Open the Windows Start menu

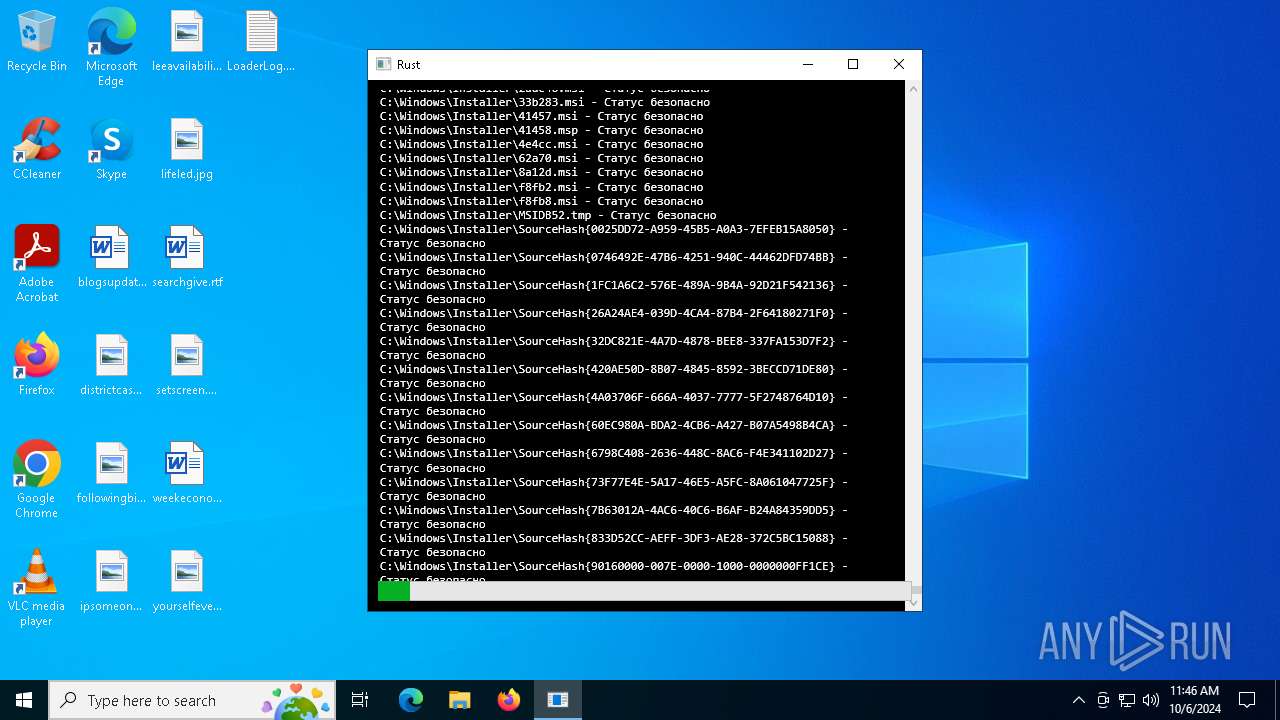coord(24,700)
